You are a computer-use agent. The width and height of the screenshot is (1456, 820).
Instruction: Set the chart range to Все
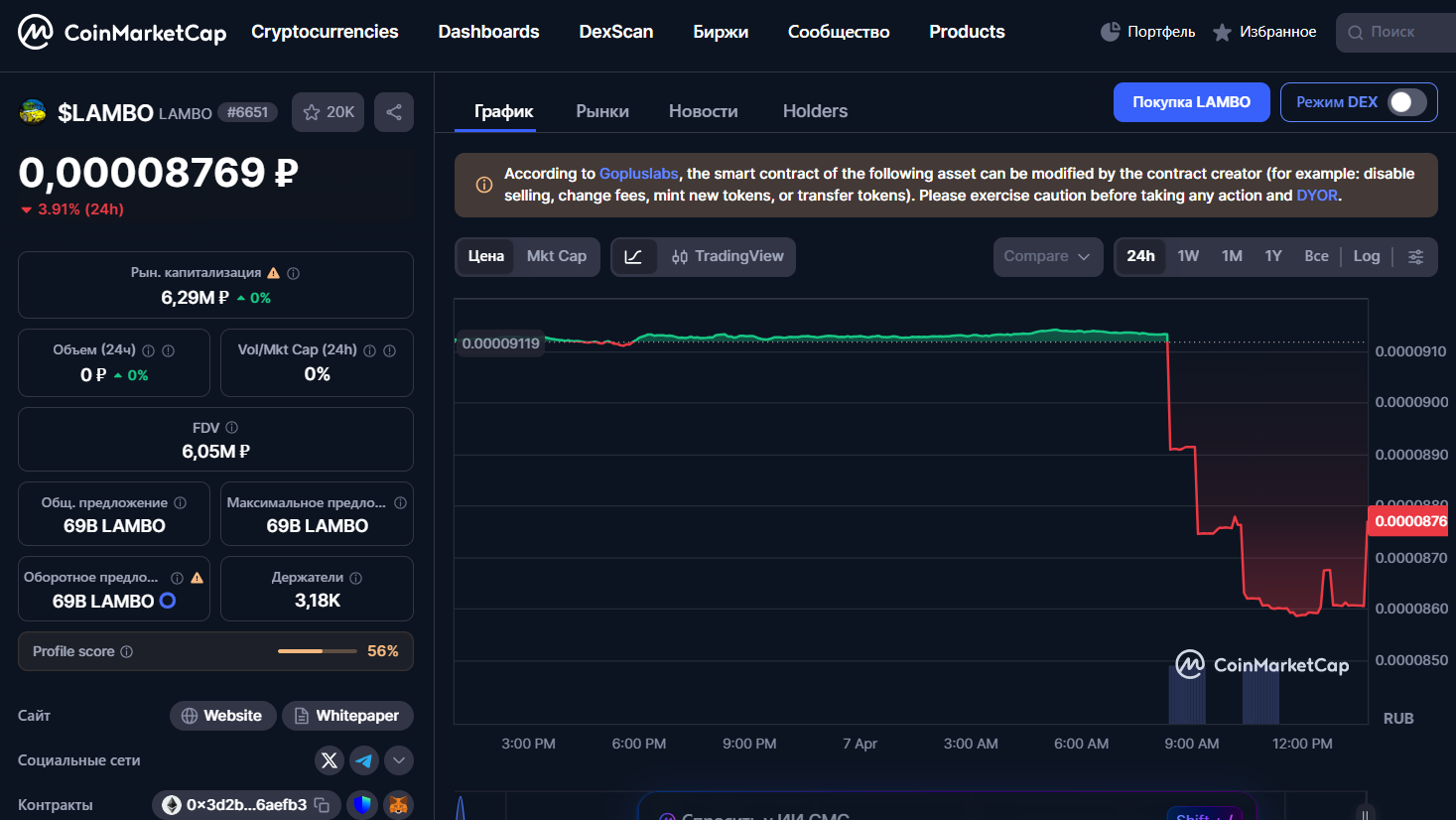(x=1316, y=257)
